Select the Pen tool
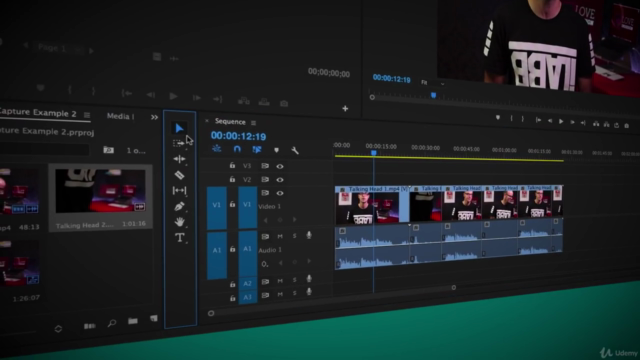Image resolution: width=640 pixels, height=360 pixels. point(179,206)
